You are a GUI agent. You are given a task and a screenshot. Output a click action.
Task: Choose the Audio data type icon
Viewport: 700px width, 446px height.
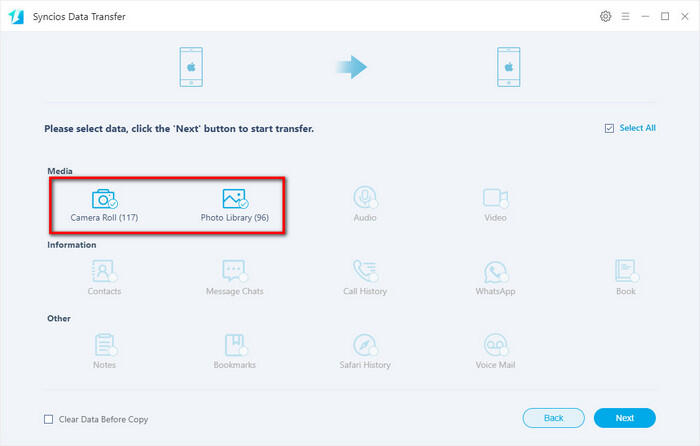[365, 198]
